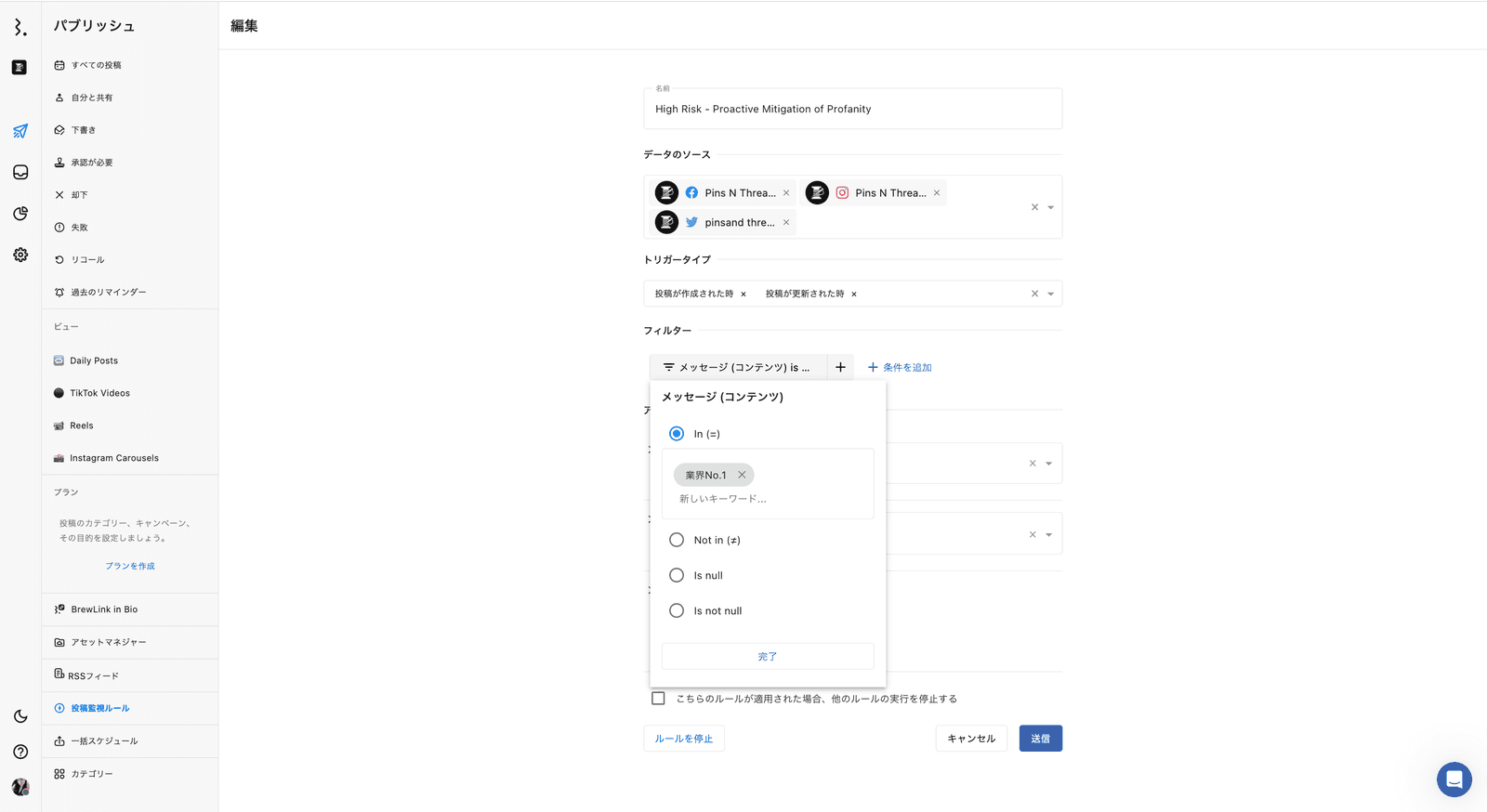Select the "Not in (≠)" radio option
Screen dimensions: 1487x812
pos(677,540)
